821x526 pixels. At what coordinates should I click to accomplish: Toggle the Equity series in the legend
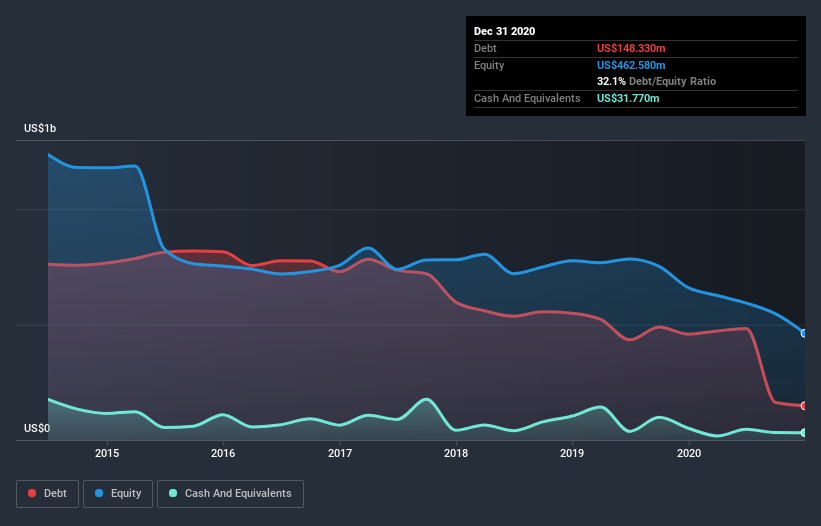click(118, 494)
